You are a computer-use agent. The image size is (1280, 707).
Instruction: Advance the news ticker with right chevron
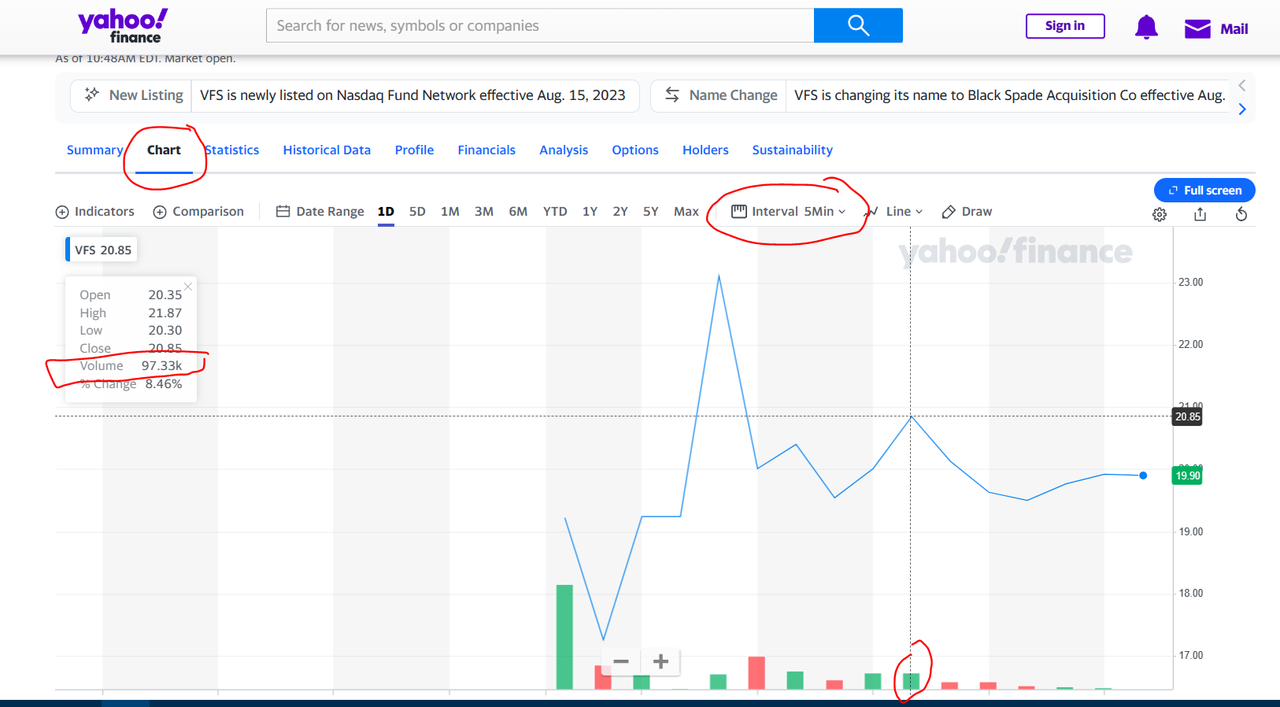[x=1242, y=109]
